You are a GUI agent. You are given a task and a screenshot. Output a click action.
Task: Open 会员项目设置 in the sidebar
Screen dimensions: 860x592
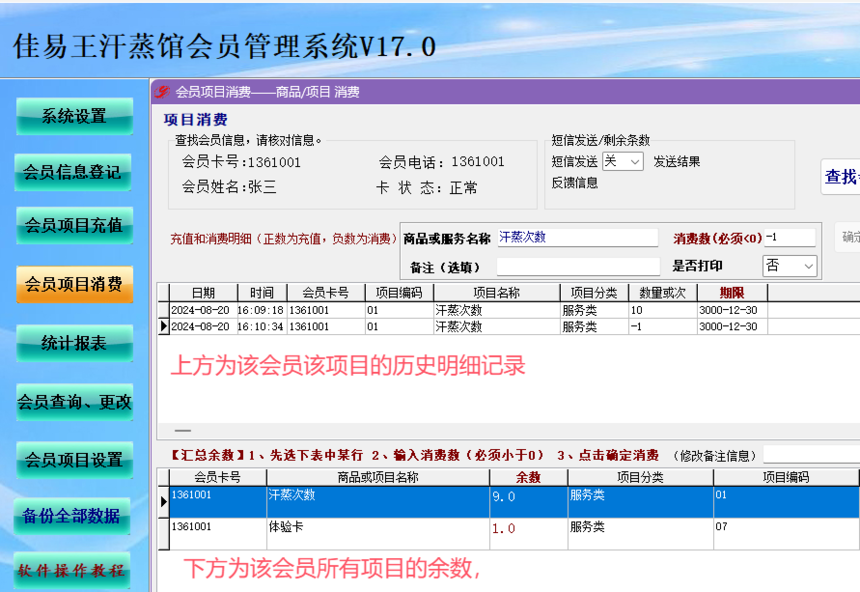[75, 460]
